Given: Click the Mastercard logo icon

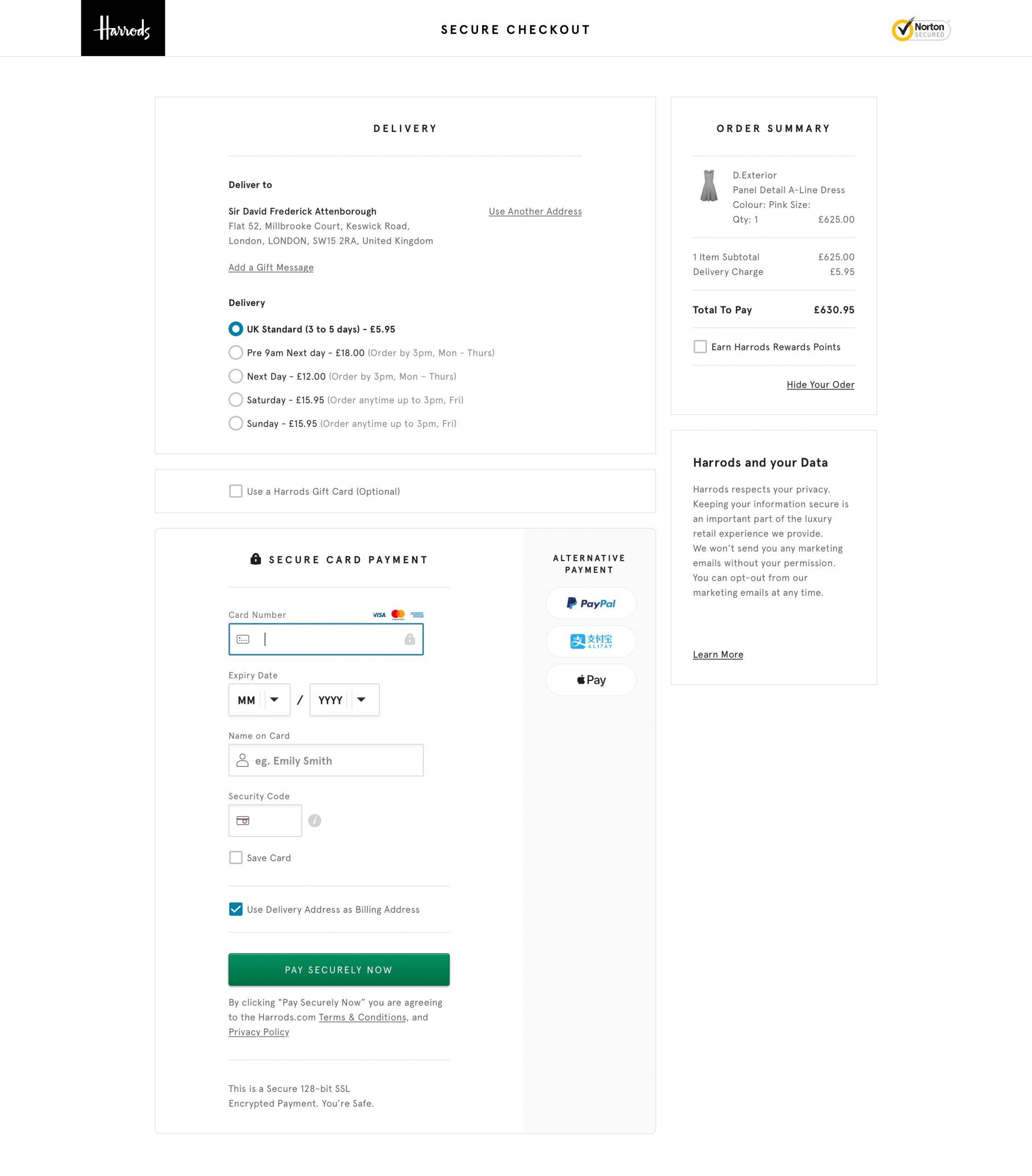Looking at the screenshot, I should click(x=397, y=615).
